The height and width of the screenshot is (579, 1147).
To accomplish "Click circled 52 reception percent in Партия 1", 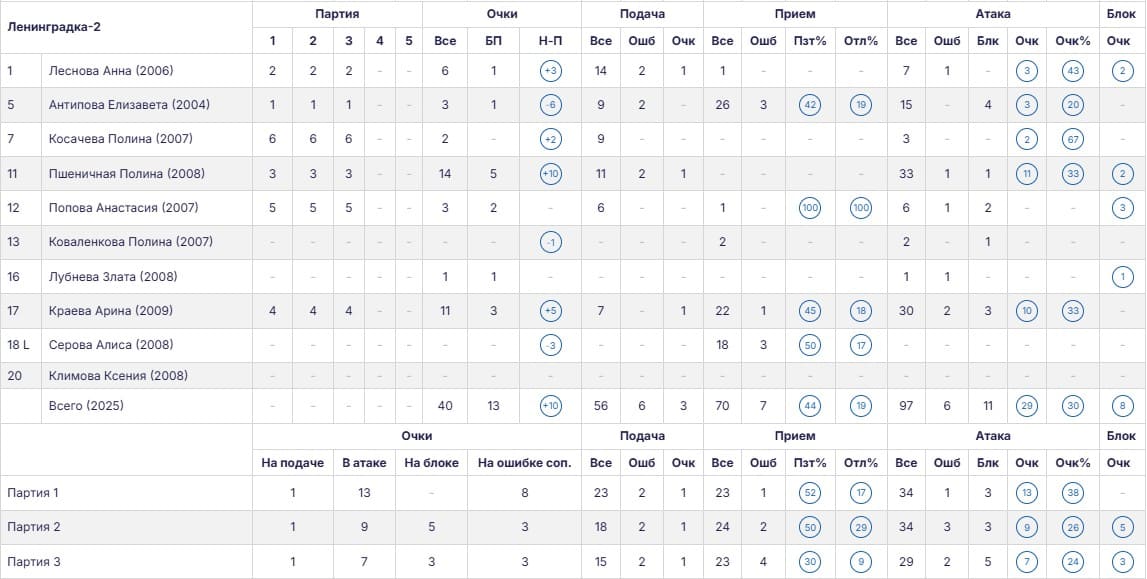I will click(x=810, y=493).
